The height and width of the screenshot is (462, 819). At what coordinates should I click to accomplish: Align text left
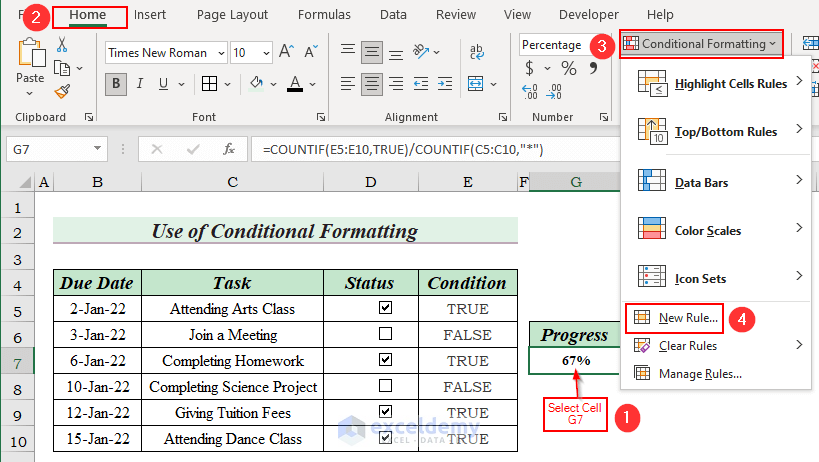click(348, 84)
